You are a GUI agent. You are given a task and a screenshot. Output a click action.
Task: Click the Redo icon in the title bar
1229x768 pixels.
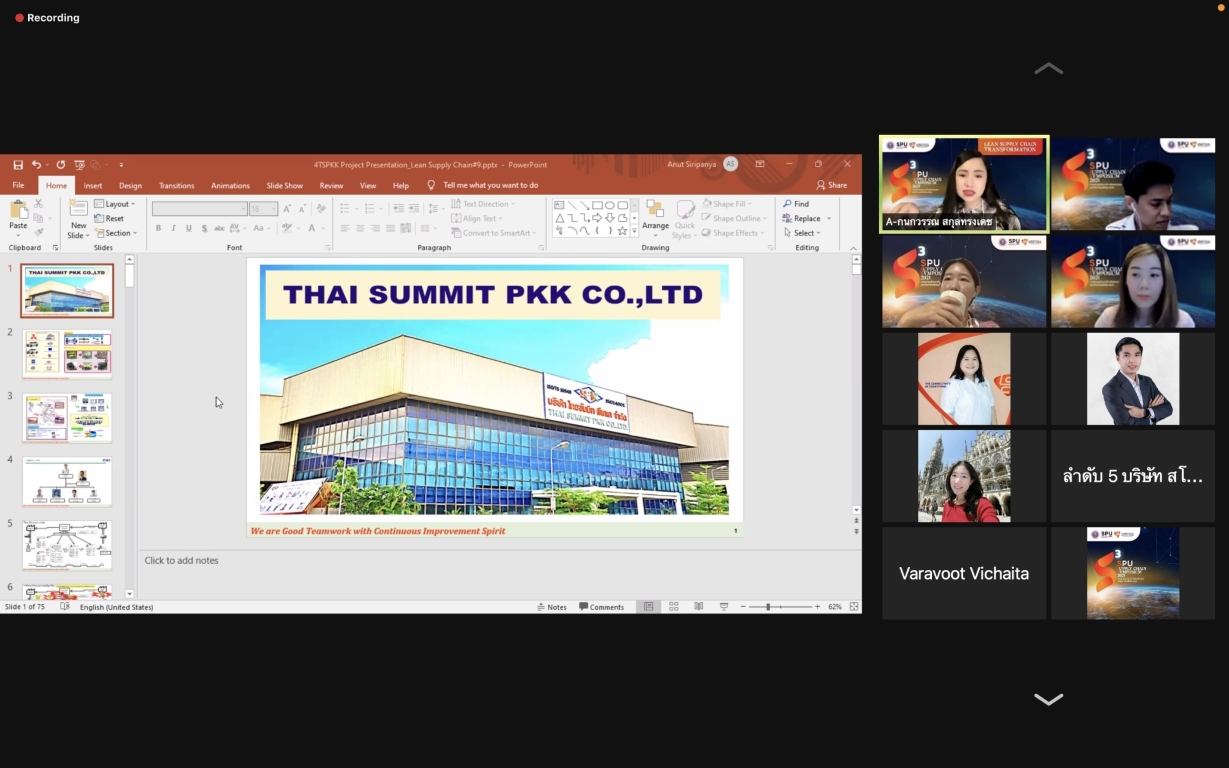pos(61,165)
